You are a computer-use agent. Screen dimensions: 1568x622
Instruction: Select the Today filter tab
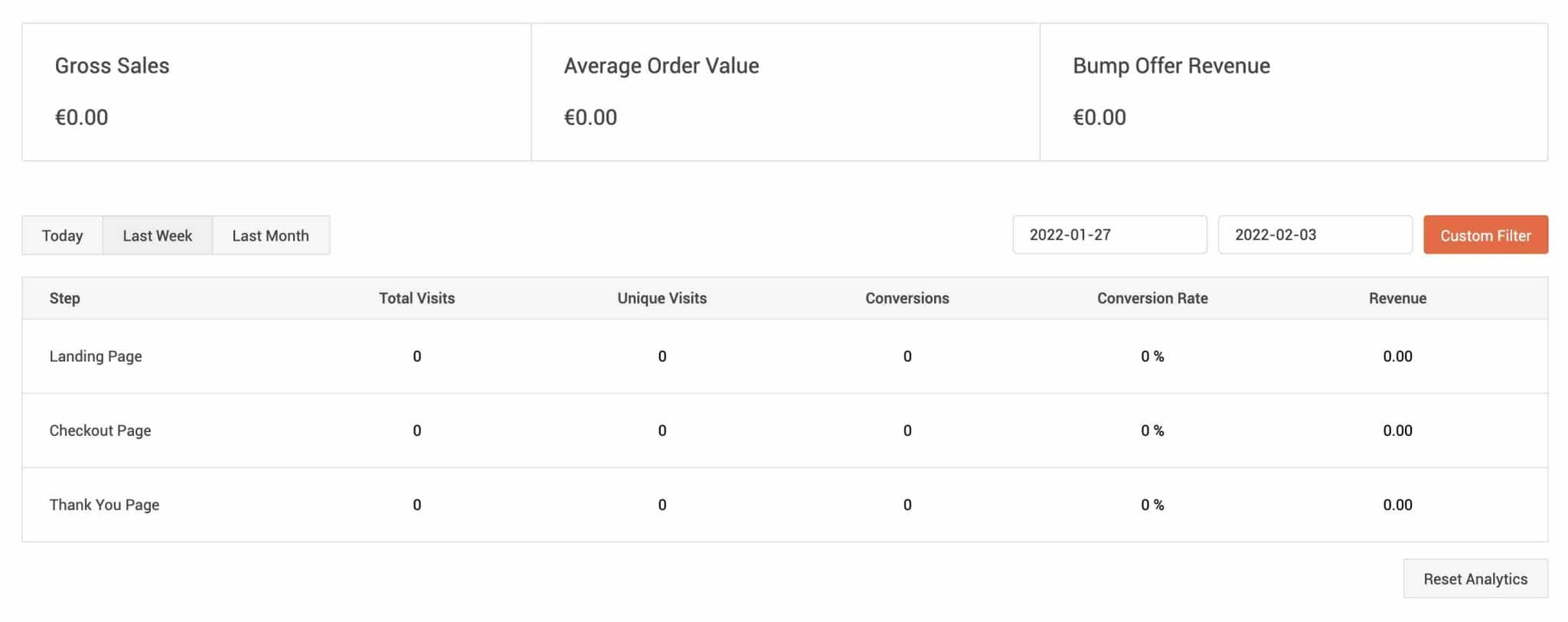pos(62,235)
